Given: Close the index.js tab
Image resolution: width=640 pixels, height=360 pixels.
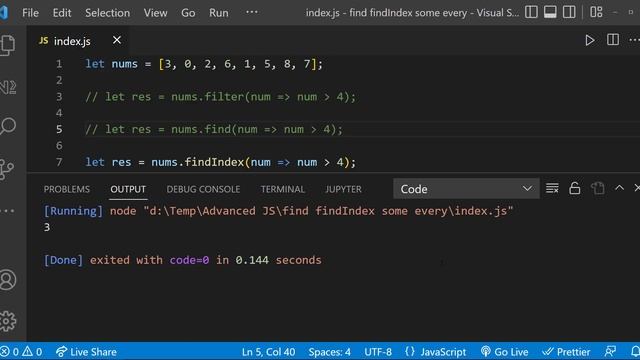Looking at the screenshot, I should point(117,40).
